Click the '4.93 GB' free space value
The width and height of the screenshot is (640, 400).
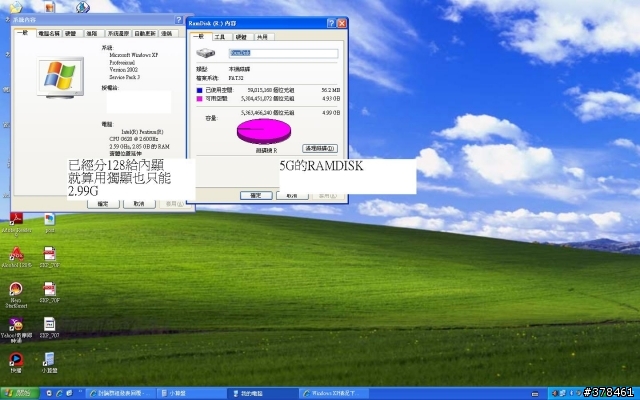[x=331, y=99]
